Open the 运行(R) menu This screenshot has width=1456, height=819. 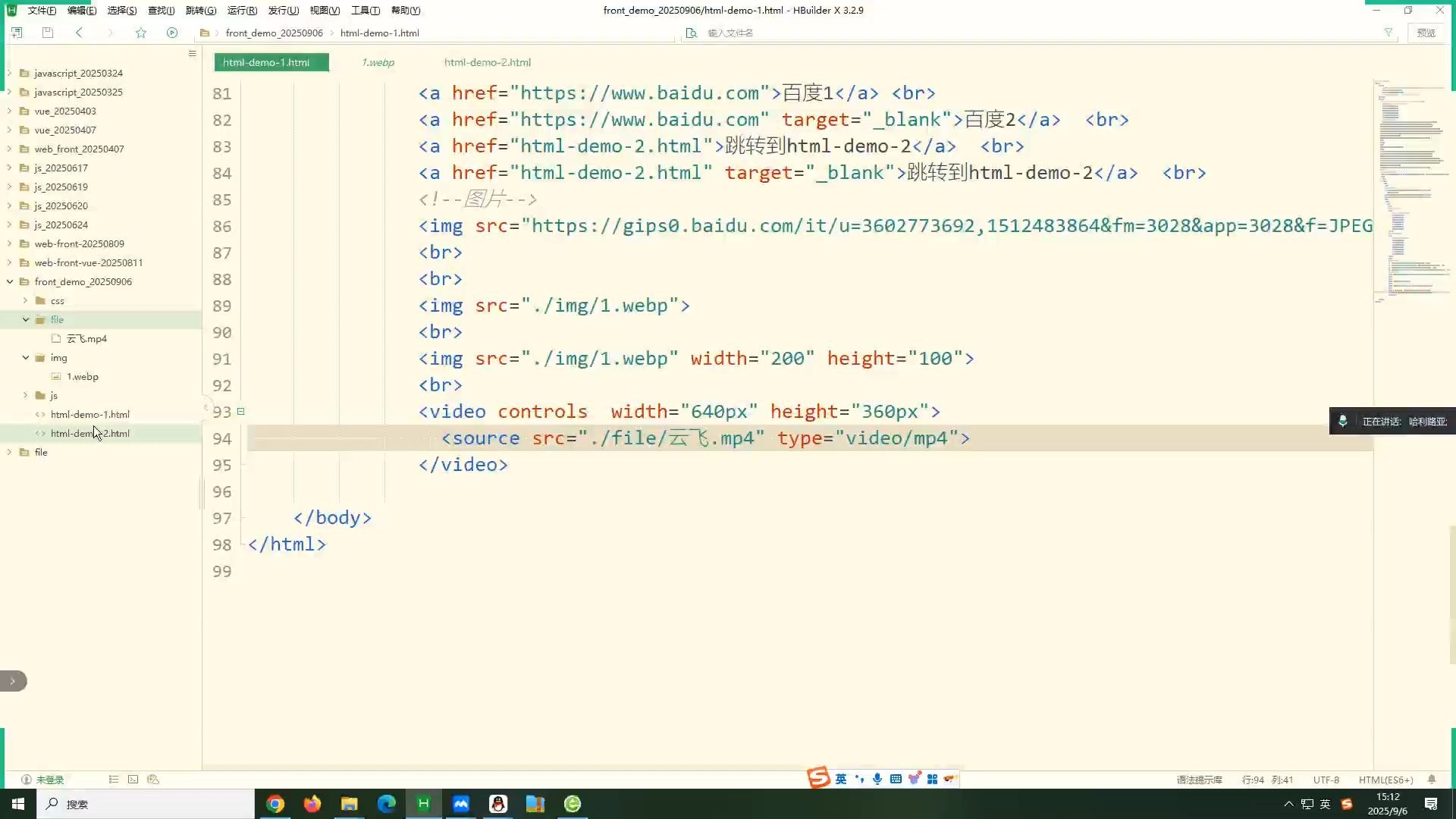point(242,10)
